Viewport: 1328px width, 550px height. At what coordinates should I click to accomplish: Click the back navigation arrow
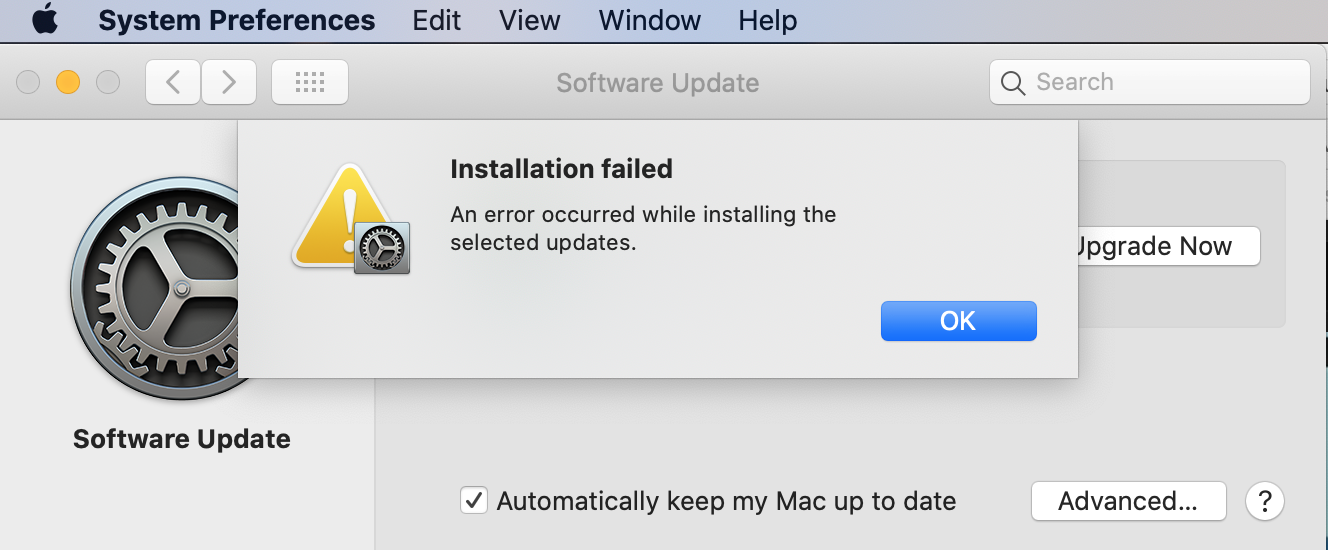coord(174,82)
